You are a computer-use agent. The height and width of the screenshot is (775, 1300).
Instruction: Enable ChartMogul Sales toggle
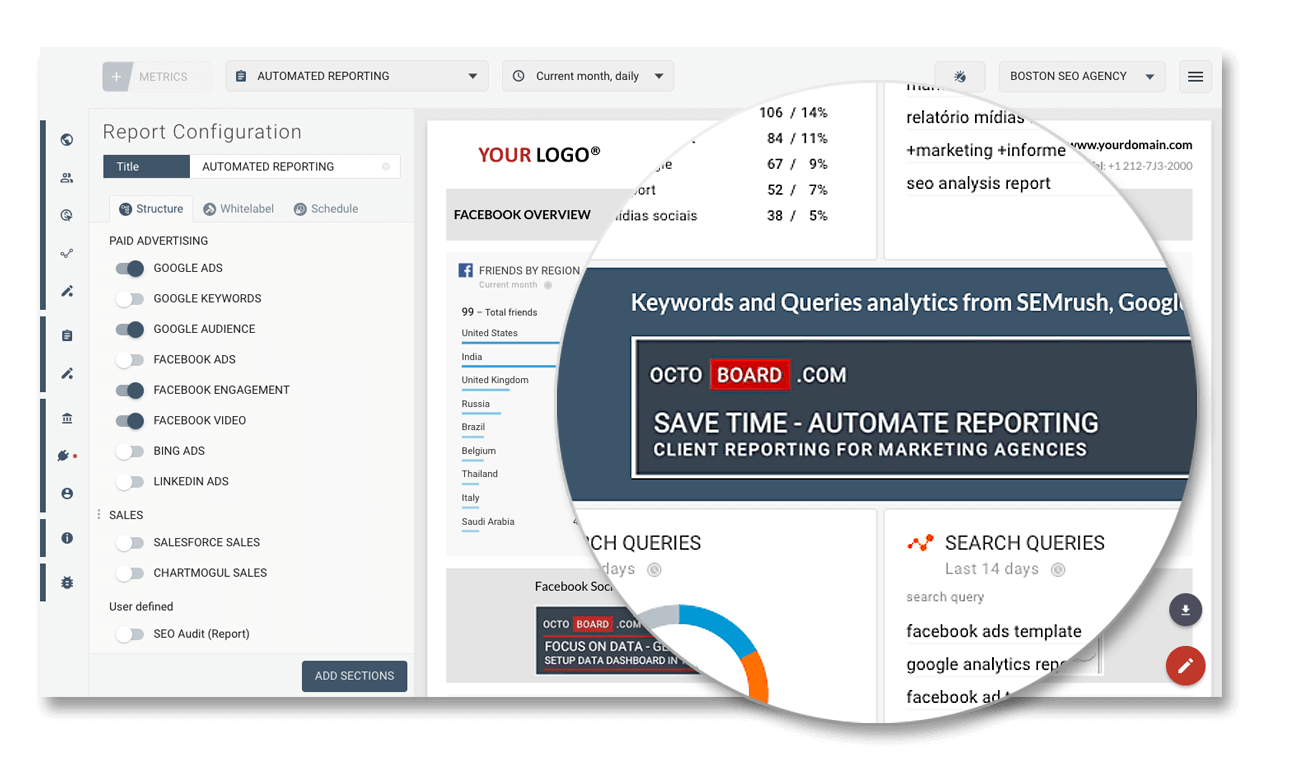click(130, 574)
